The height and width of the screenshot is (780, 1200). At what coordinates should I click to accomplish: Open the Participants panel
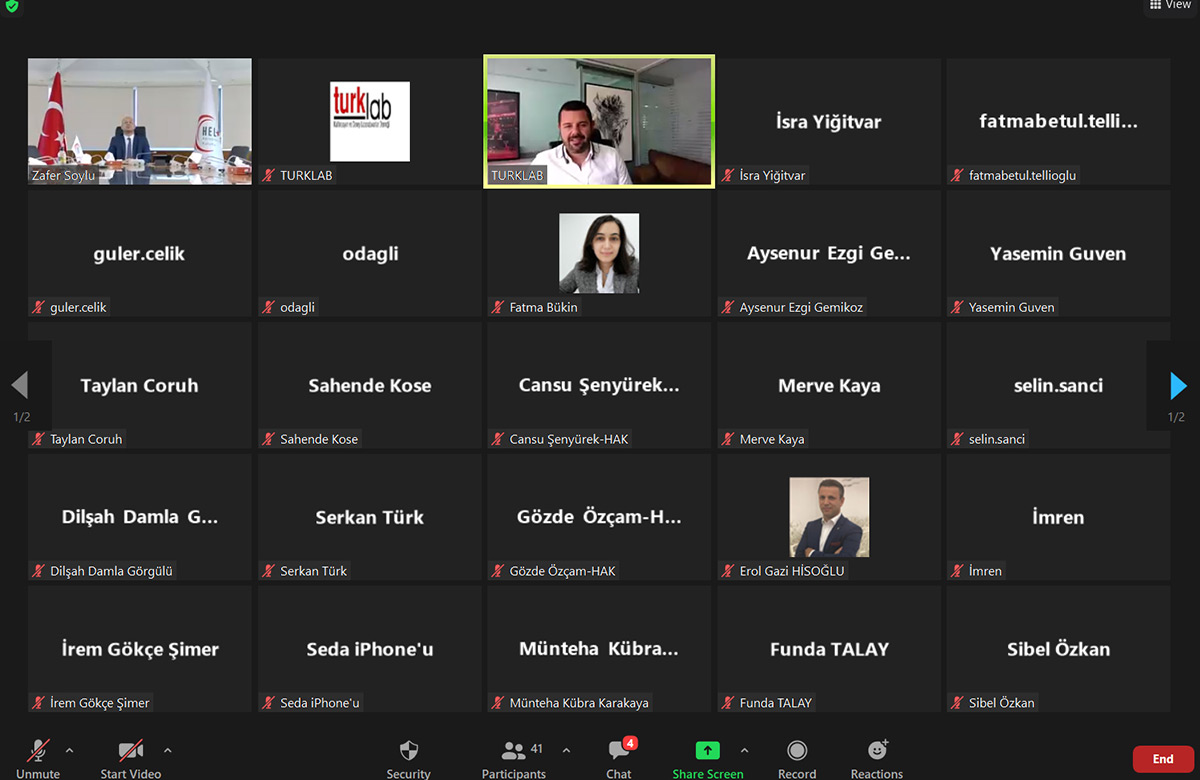(x=514, y=752)
